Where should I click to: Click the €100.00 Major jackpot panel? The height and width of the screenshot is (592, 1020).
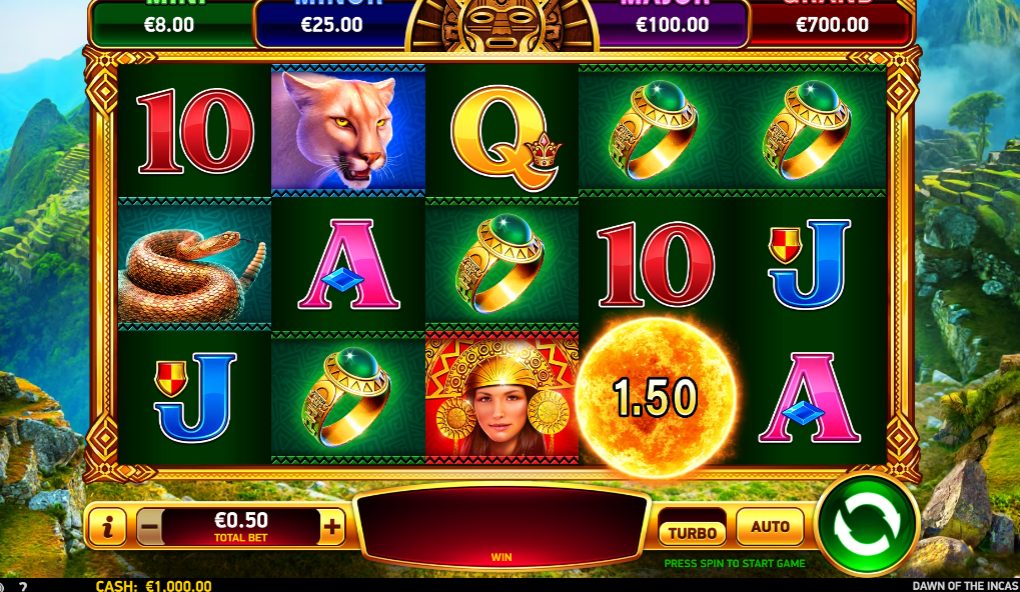672,23
